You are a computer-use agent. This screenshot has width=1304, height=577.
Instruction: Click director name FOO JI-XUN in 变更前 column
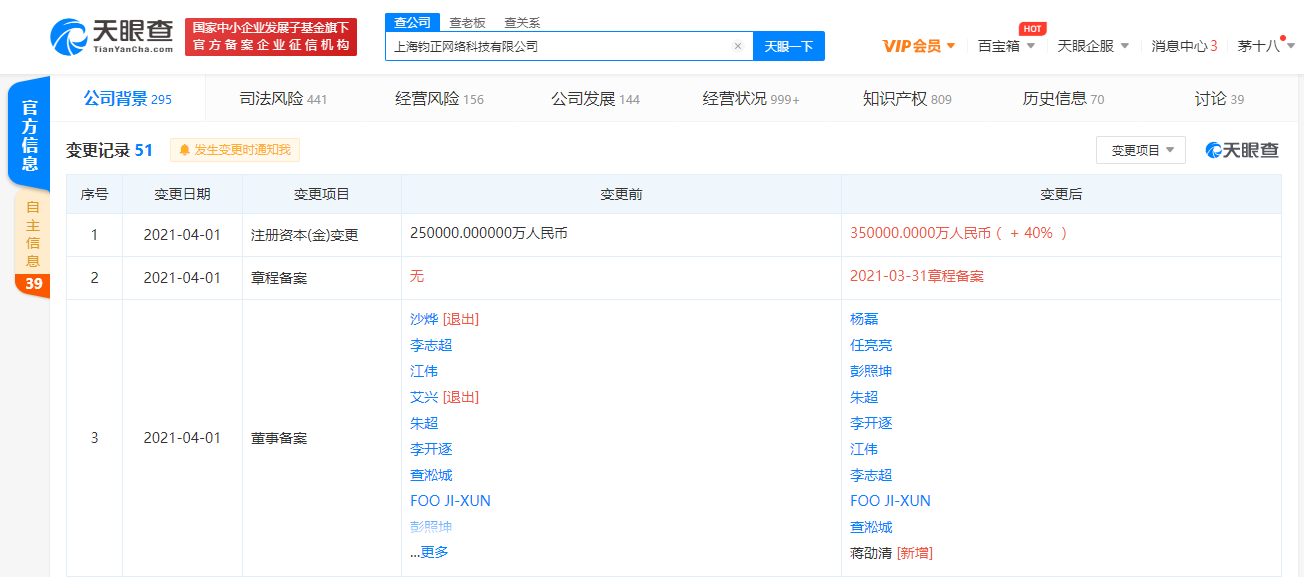pos(450,501)
